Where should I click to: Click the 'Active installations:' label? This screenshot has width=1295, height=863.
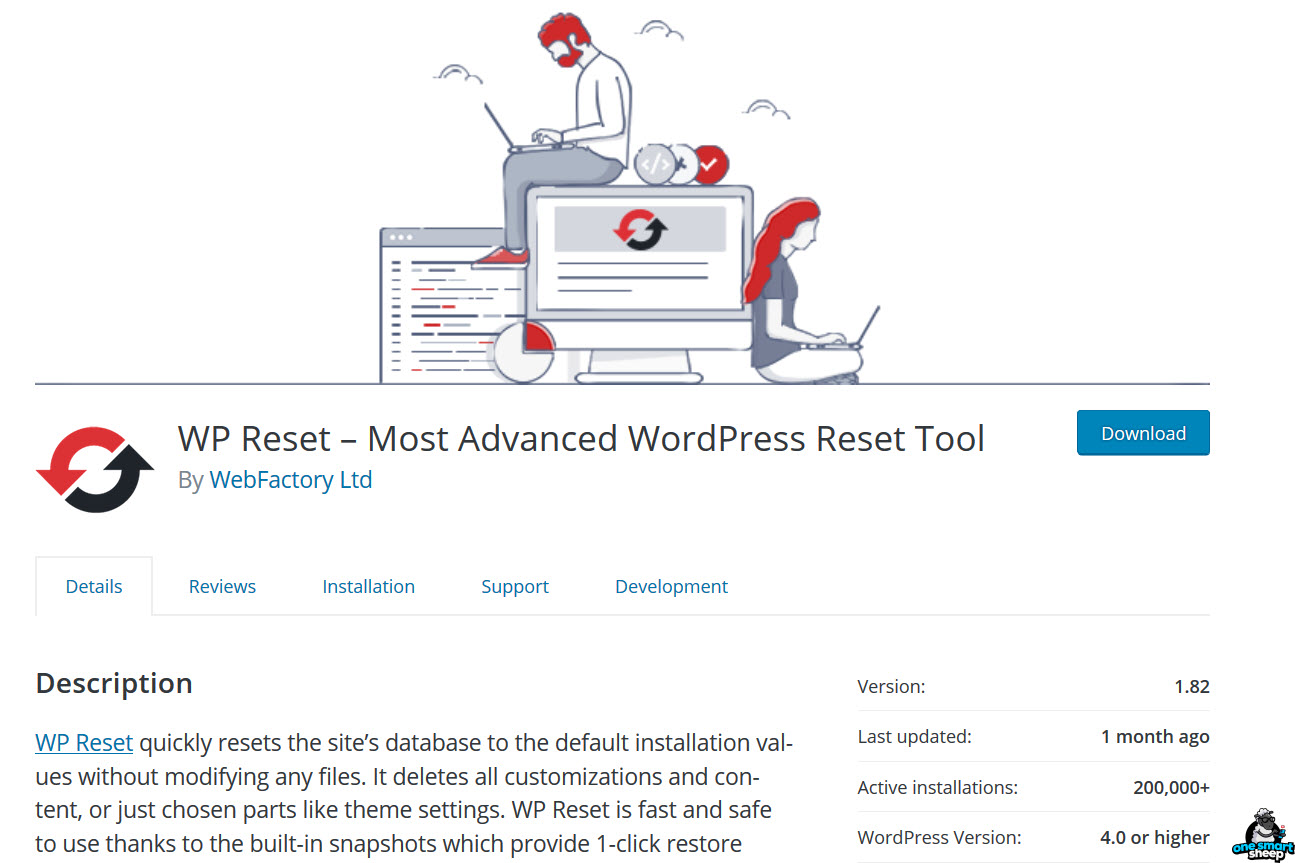937,788
